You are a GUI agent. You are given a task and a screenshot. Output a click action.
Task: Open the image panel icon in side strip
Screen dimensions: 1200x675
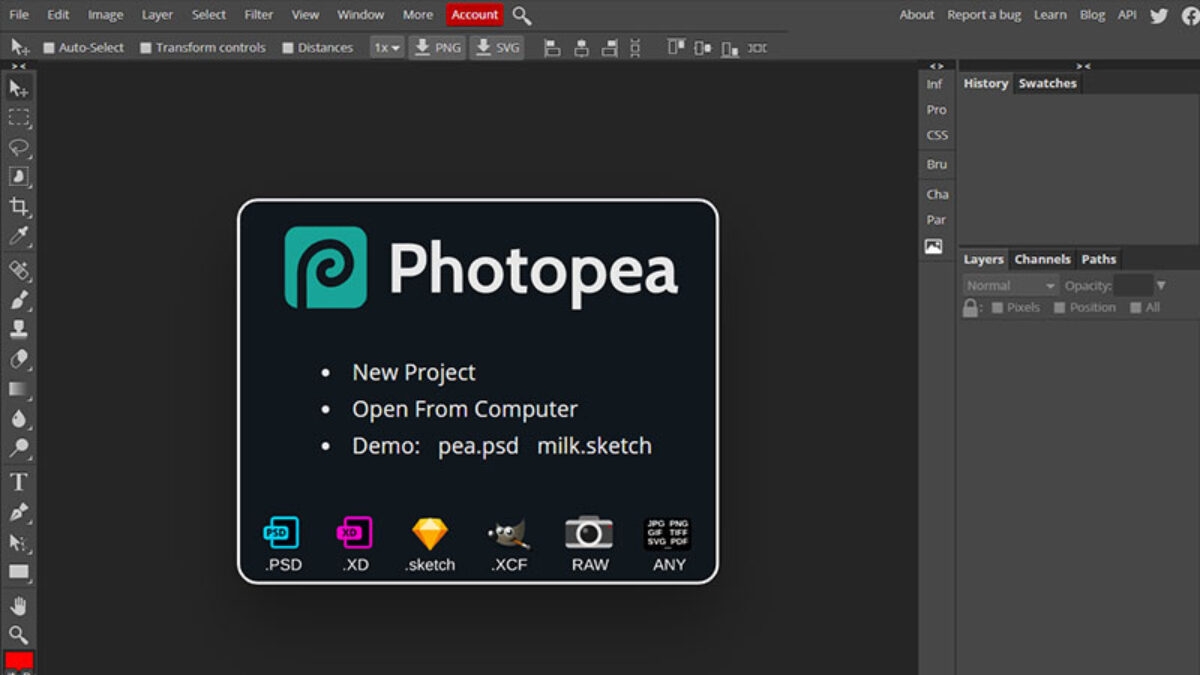tap(934, 246)
